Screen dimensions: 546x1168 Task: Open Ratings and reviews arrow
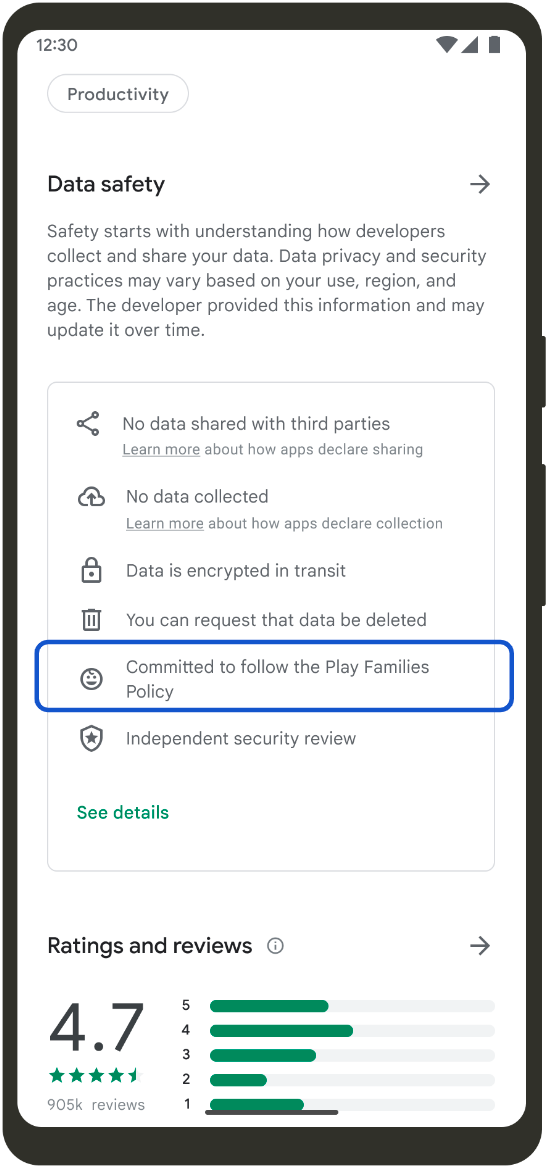tap(480, 946)
